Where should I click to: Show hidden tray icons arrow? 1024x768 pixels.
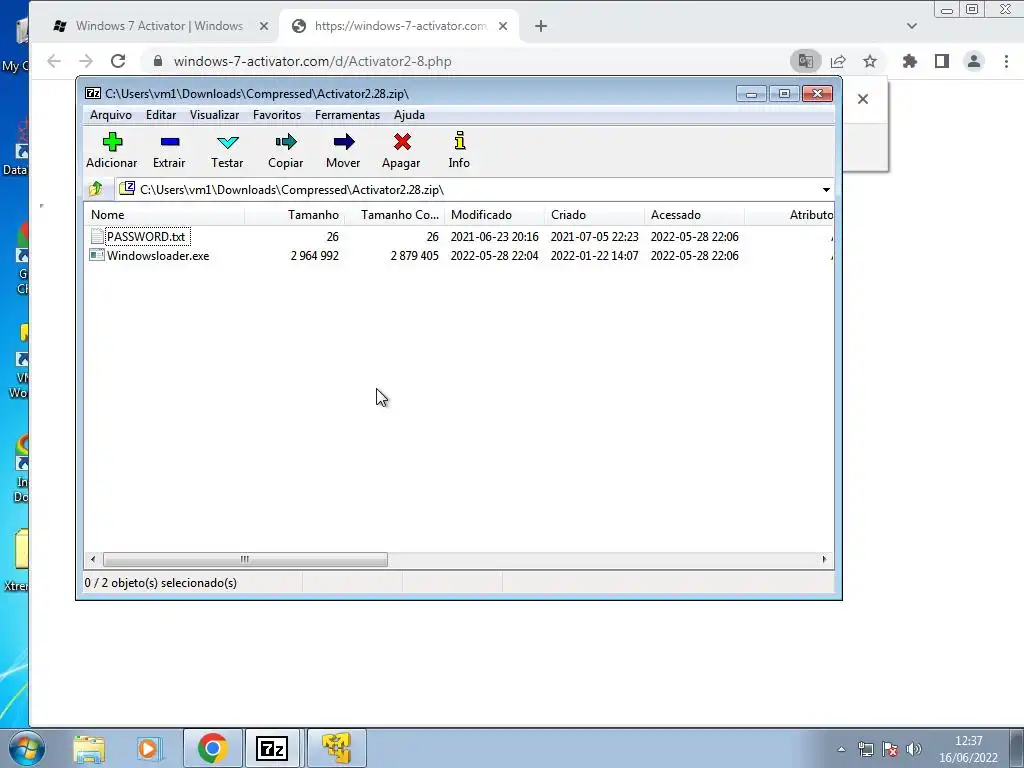click(841, 749)
